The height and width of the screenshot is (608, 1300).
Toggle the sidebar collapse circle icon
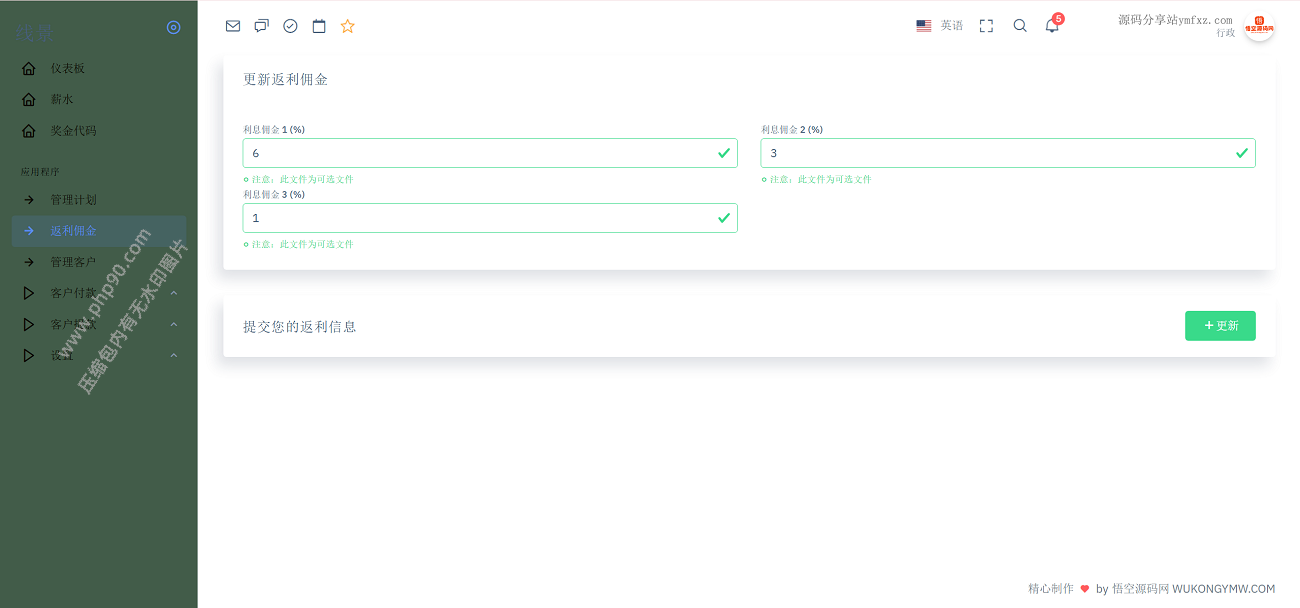(174, 28)
